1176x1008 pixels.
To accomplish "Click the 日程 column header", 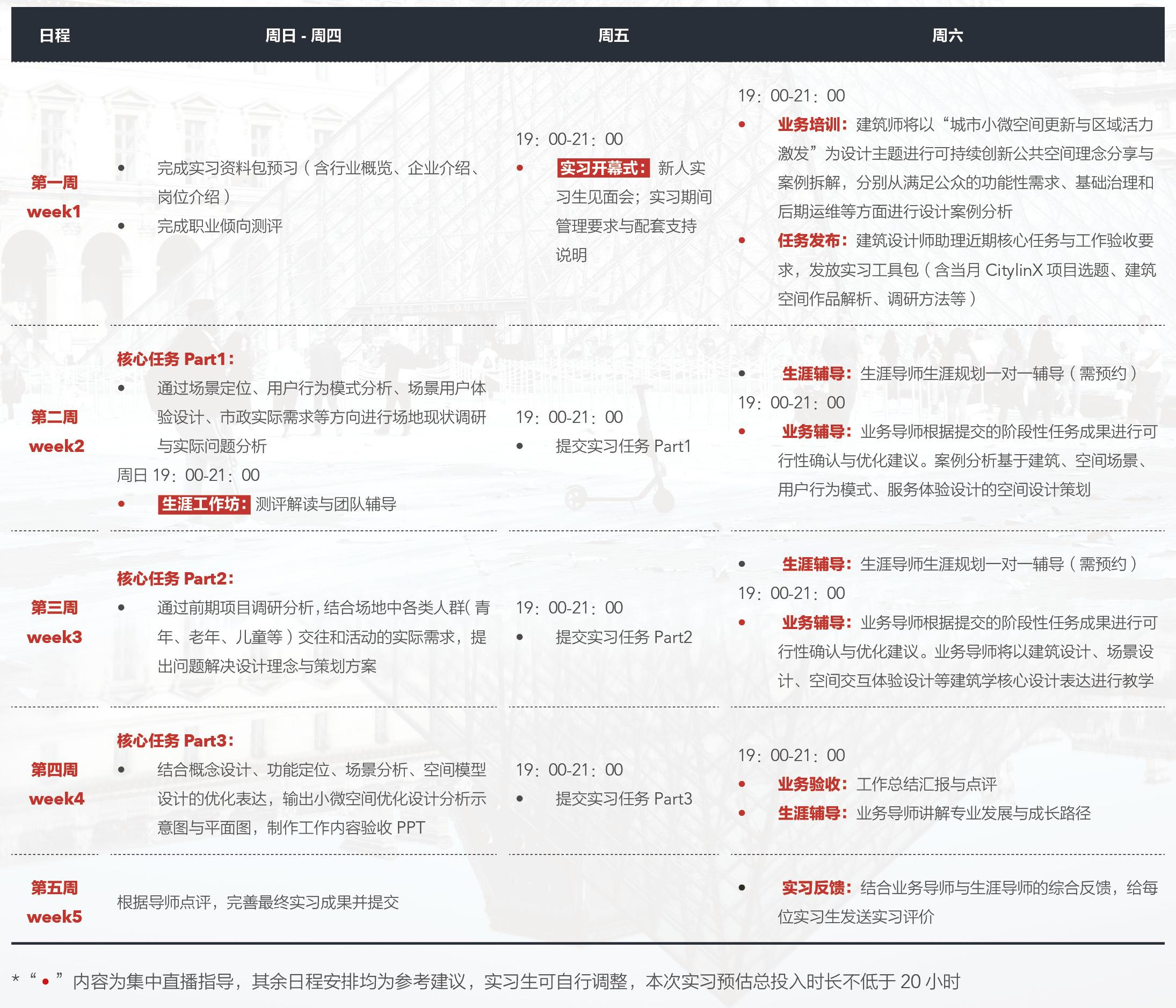I will pyautogui.click(x=54, y=36).
